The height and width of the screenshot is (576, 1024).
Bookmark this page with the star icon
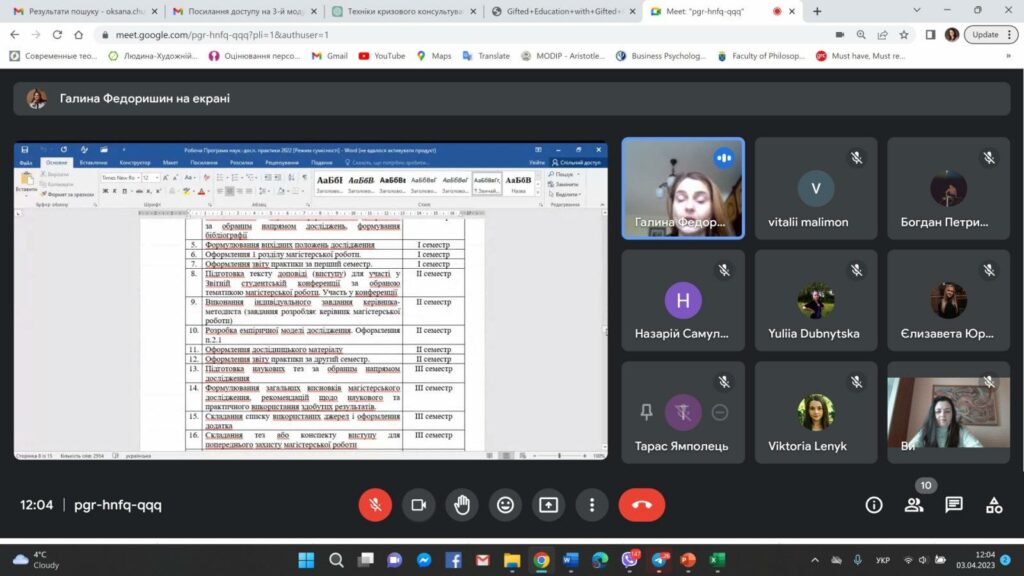(x=903, y=34)
